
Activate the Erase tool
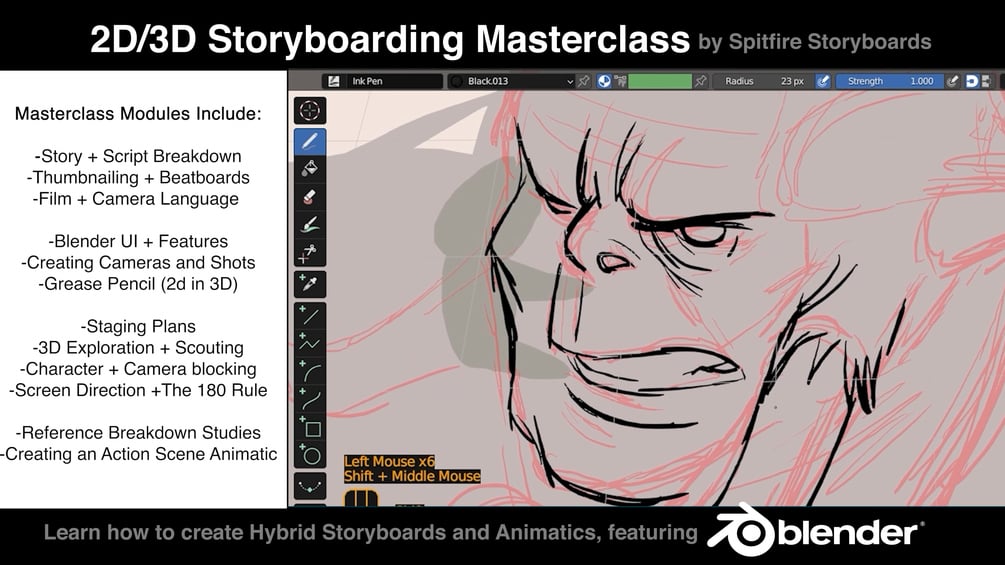pos(310,197)
